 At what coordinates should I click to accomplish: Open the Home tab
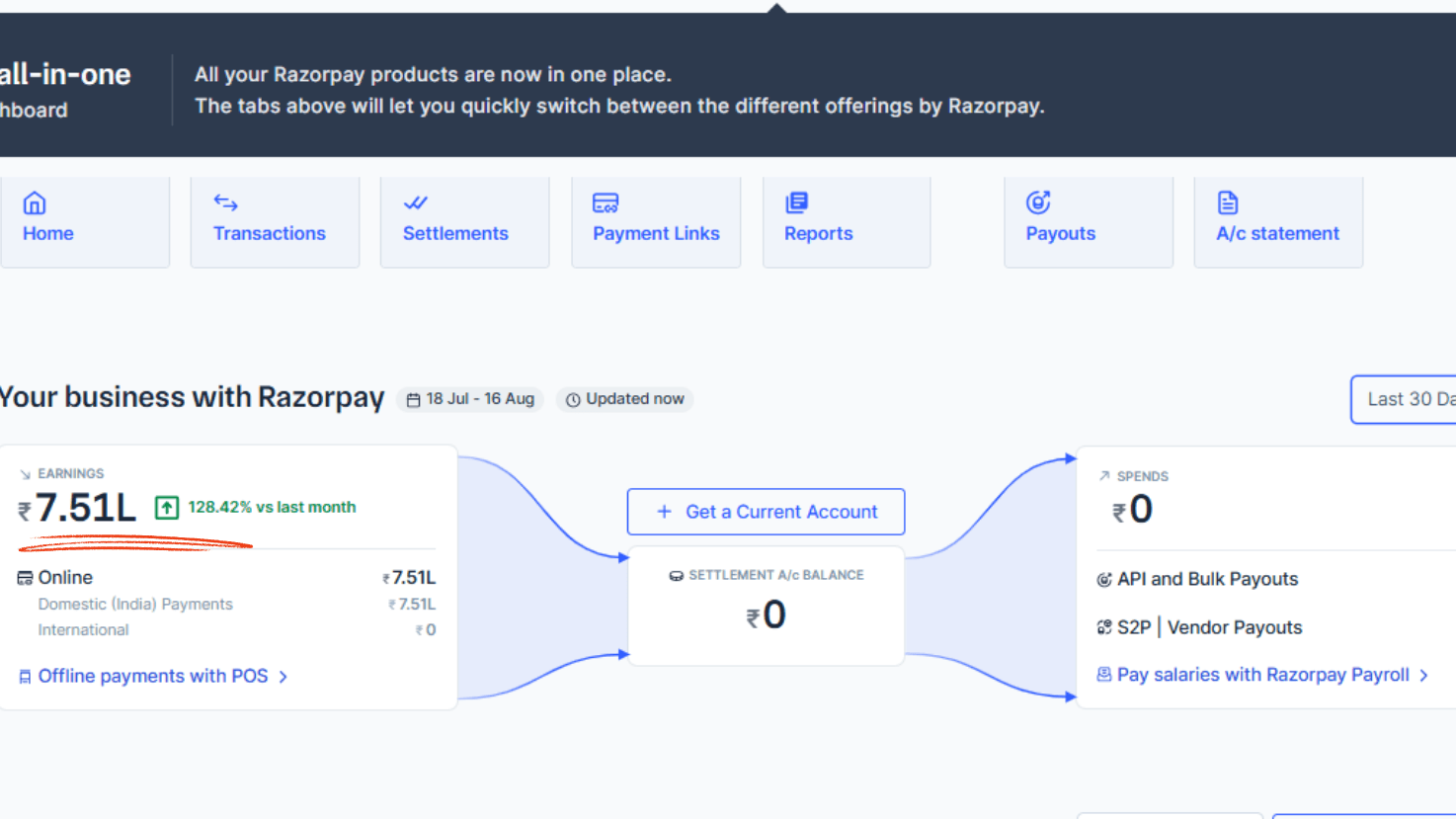pos(85,222)
